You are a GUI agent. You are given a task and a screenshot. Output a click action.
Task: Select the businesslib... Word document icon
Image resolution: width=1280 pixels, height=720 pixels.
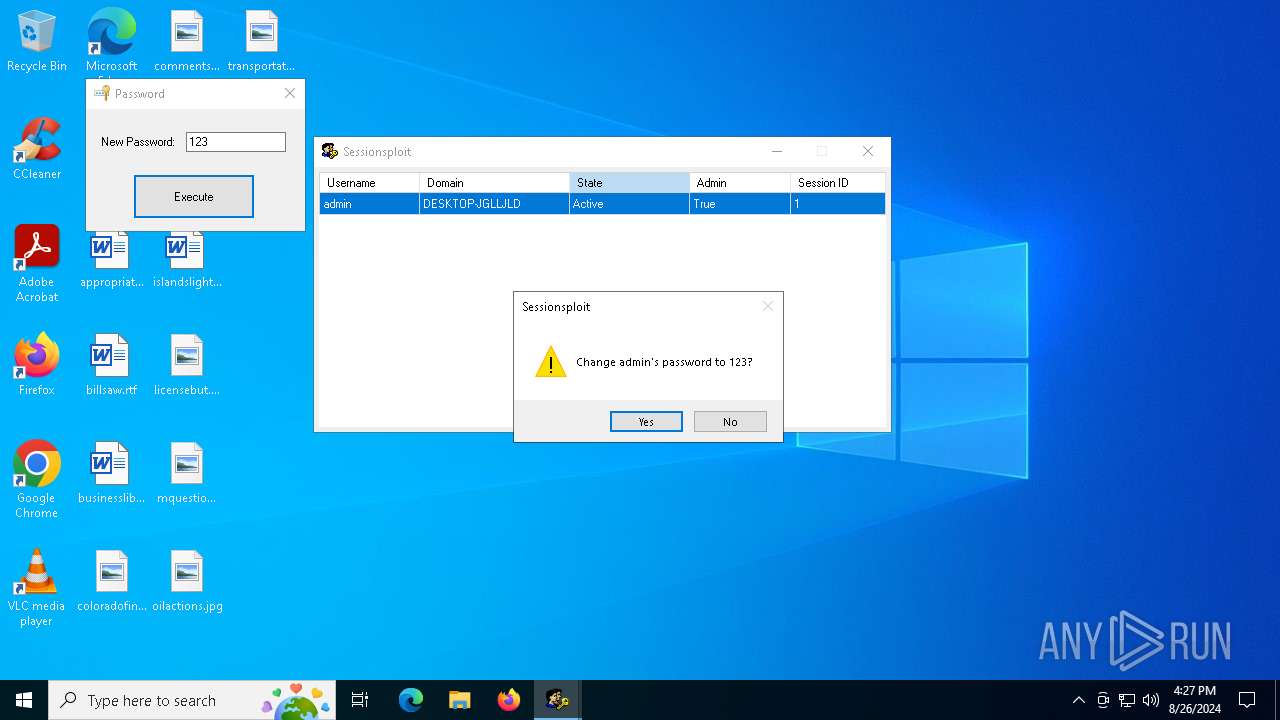click(111, 473)
